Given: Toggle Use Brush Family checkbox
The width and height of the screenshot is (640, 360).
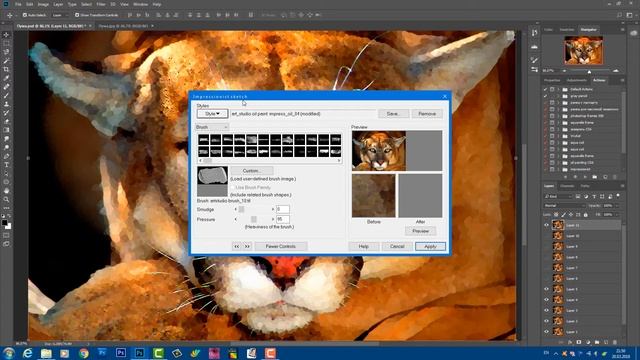Looking at the screenshot, I should [x=233, y=187].
